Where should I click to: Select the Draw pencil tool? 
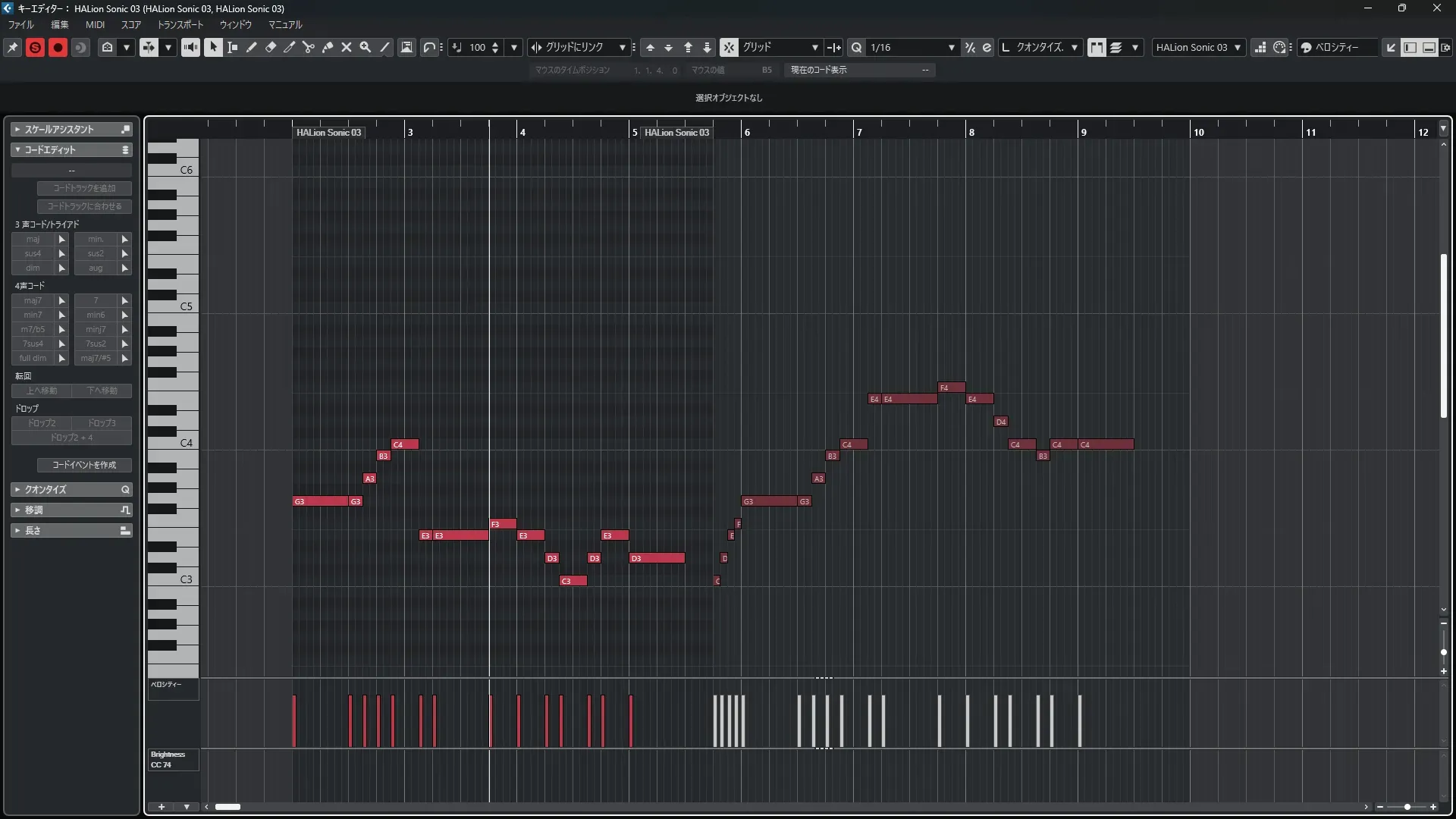coord(252,48)
